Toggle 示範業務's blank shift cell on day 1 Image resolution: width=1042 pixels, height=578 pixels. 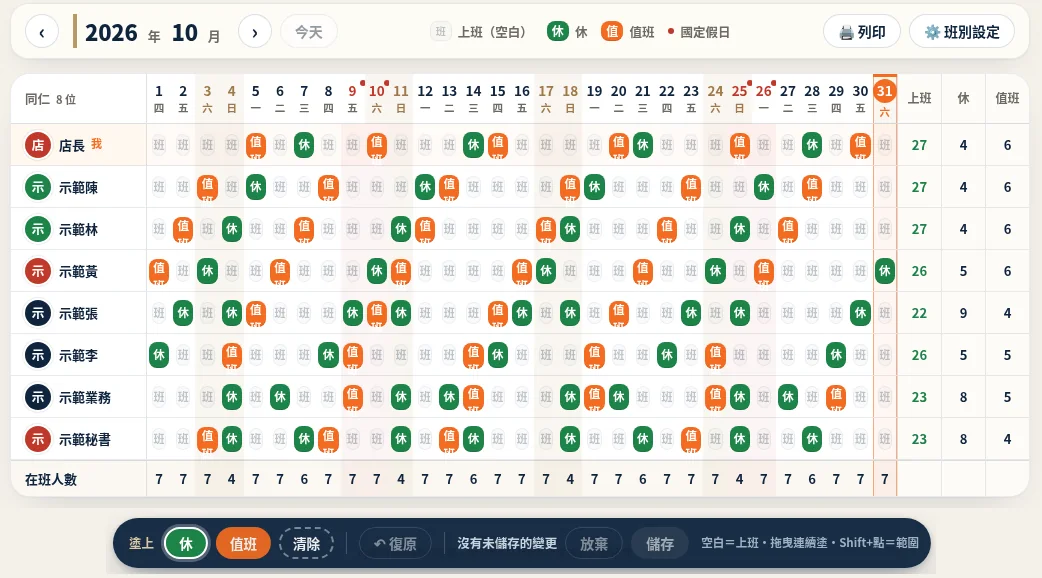(x=159, y=397)
